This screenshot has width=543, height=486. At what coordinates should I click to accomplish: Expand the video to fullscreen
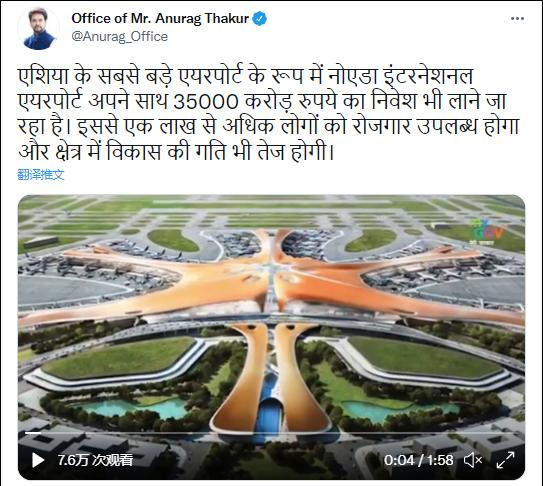(x=505, y=460)
